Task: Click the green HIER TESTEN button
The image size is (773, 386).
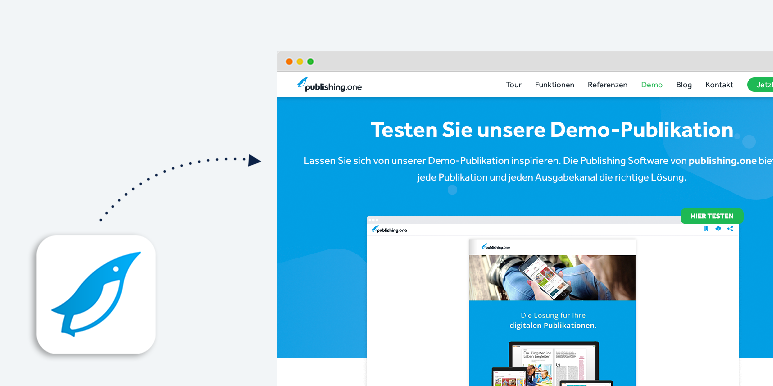Action: coord(712,216)
